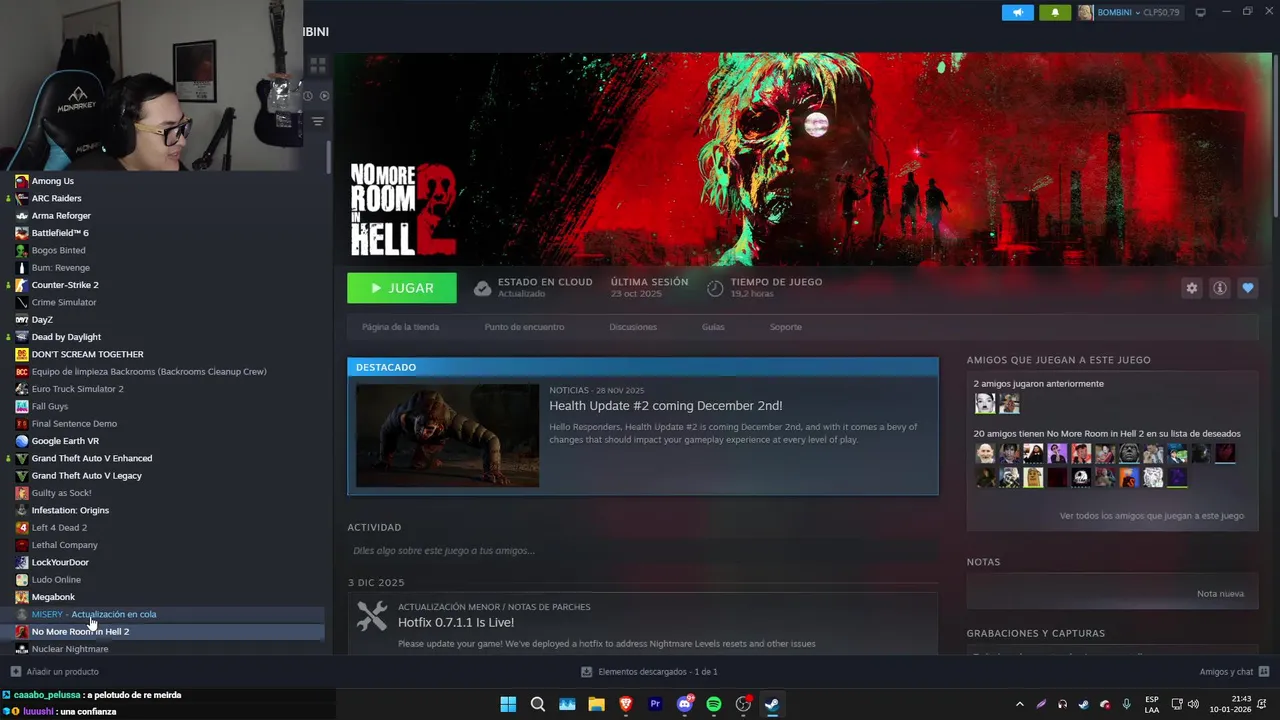
Task: Click the Health Update news thumbnail
Action: pyautogui.click(x=447, y=436)
